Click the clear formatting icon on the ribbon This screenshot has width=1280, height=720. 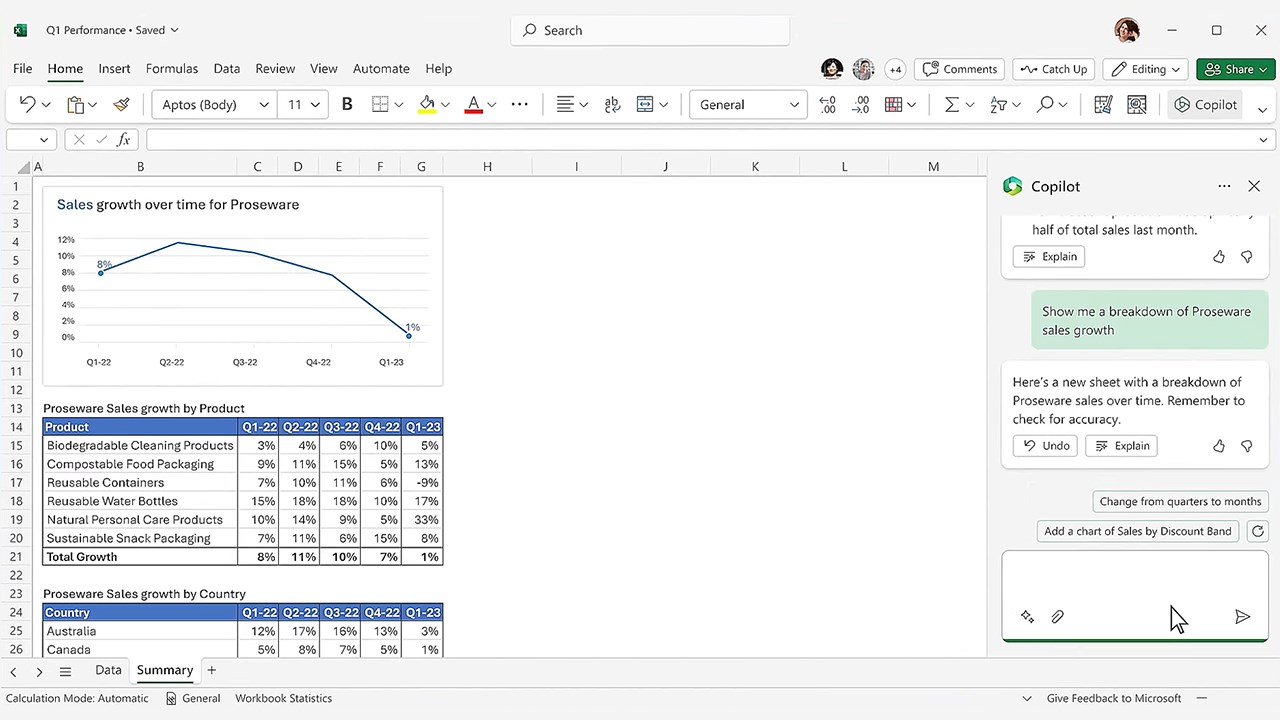point(1103,104)
